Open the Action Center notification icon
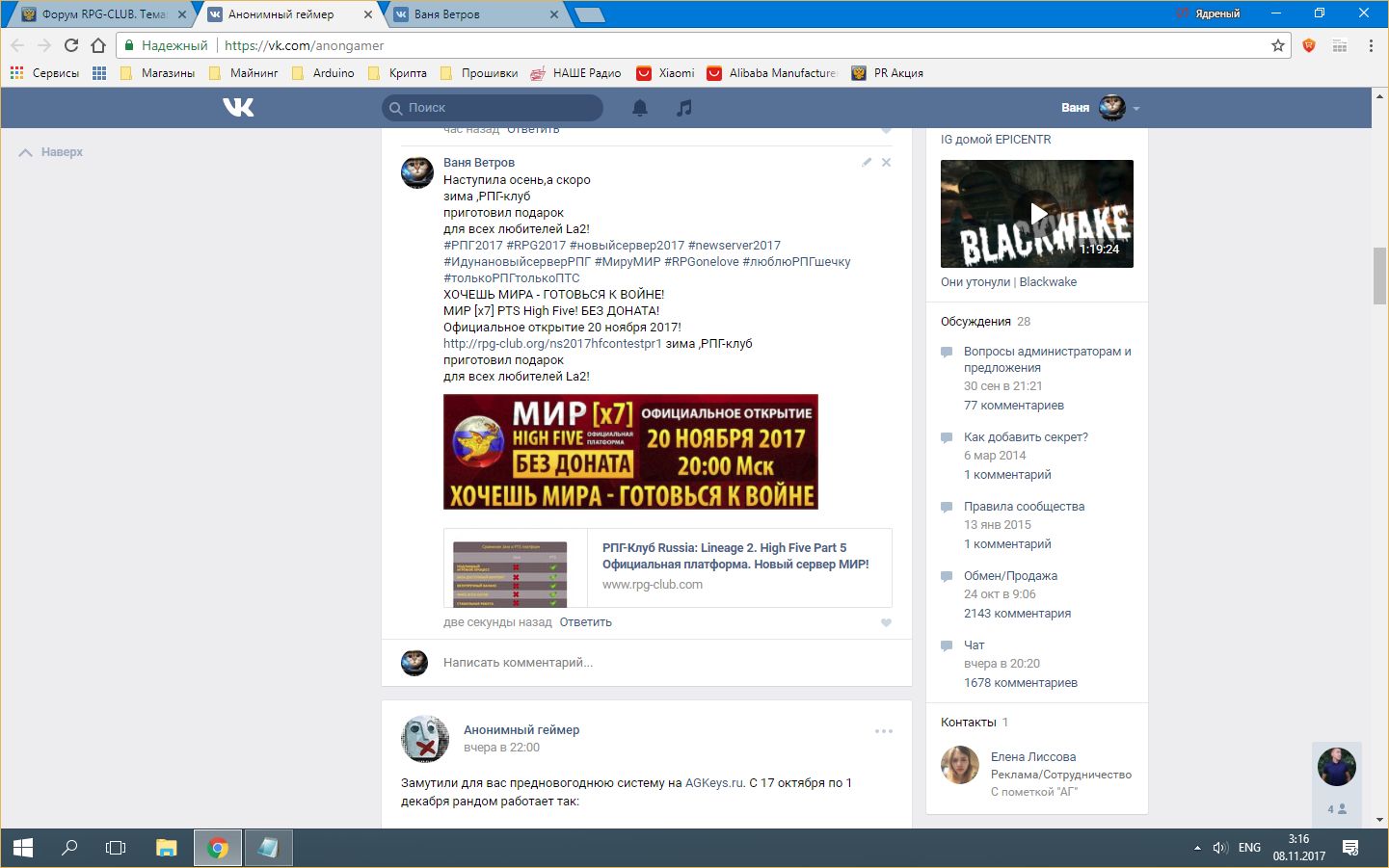1389x868 pixels. (x=1350, y=848)
